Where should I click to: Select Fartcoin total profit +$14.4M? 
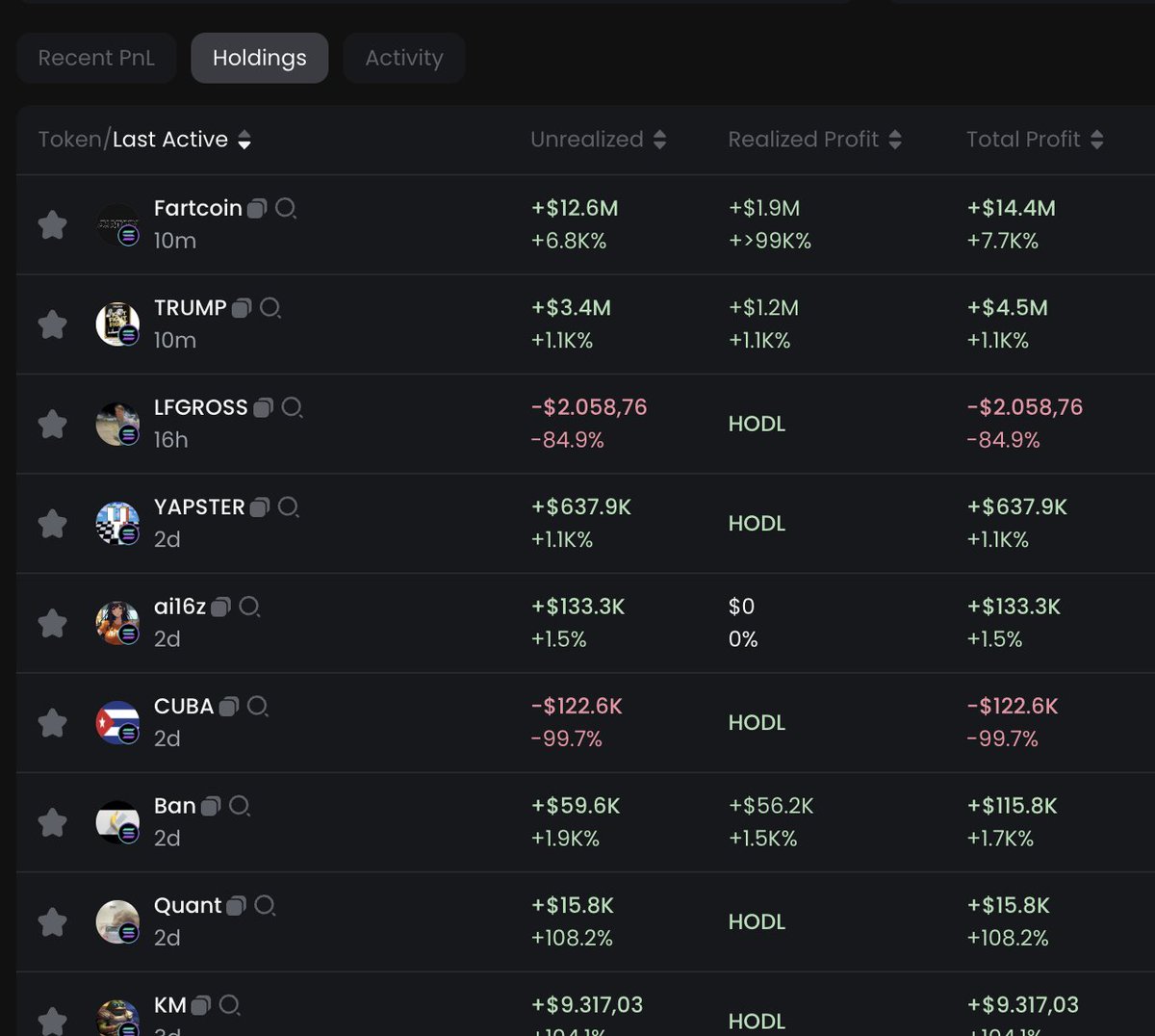tap(1011, 208)
